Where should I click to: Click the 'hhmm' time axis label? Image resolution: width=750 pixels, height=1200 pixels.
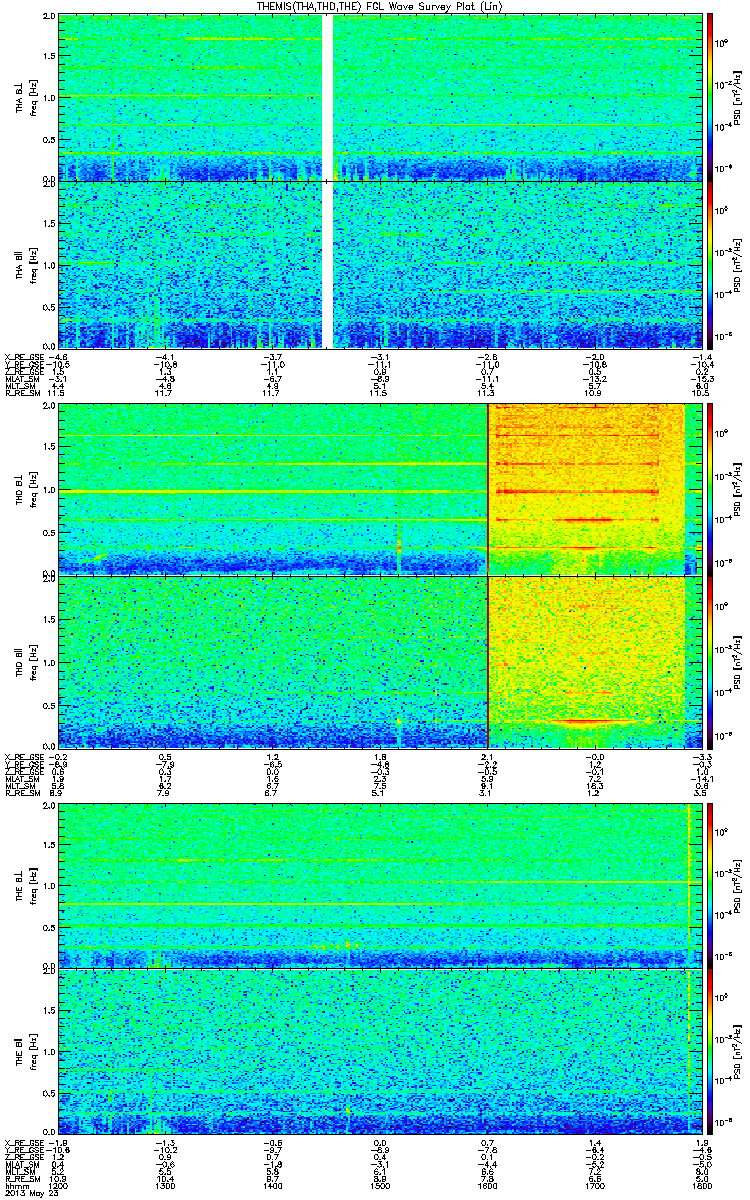[x=15, y=1187]
